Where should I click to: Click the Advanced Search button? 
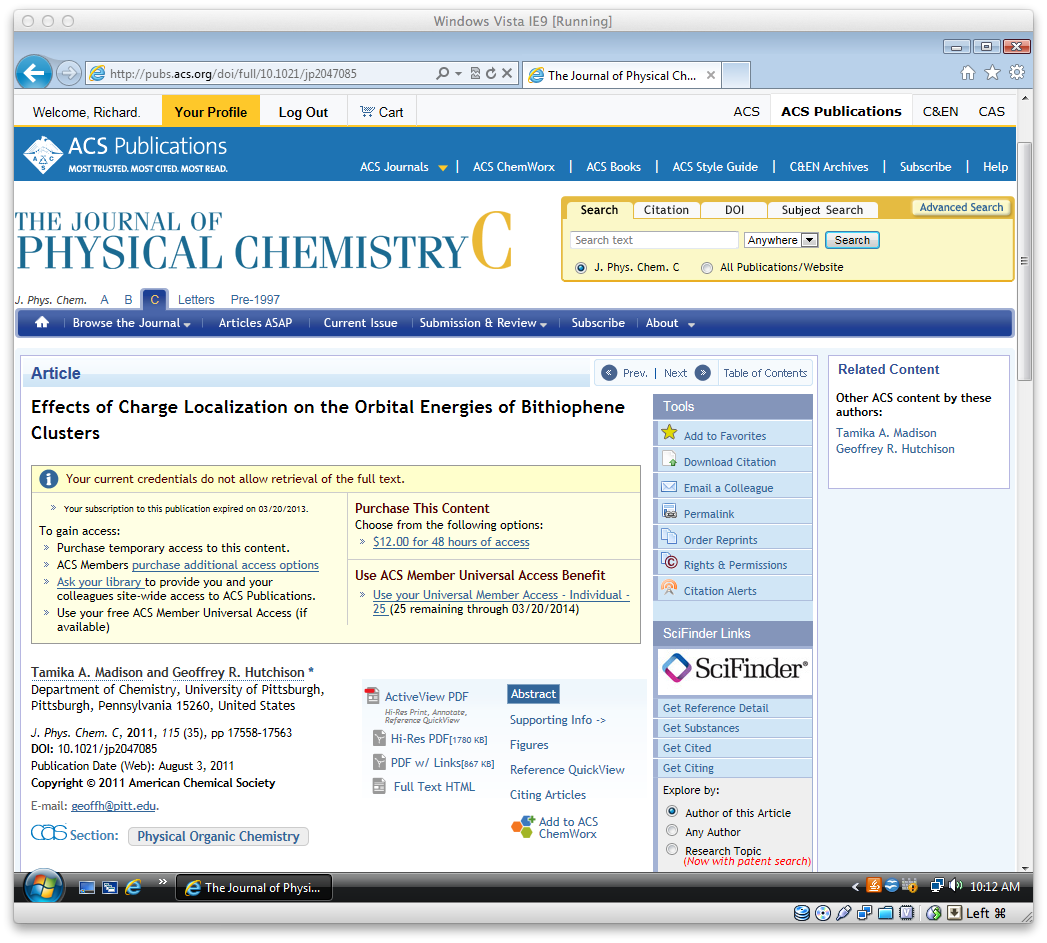[962, 208]
